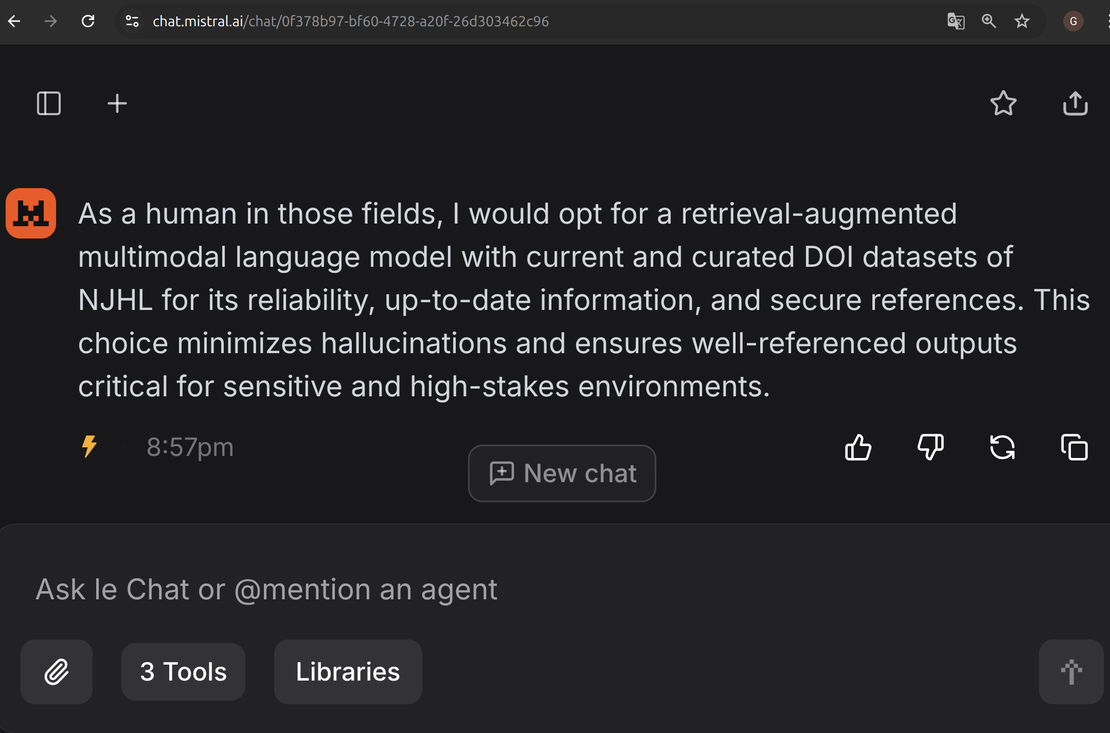Copy the response text
This screenshot has width=1110, height=733.
[1074, 448]
